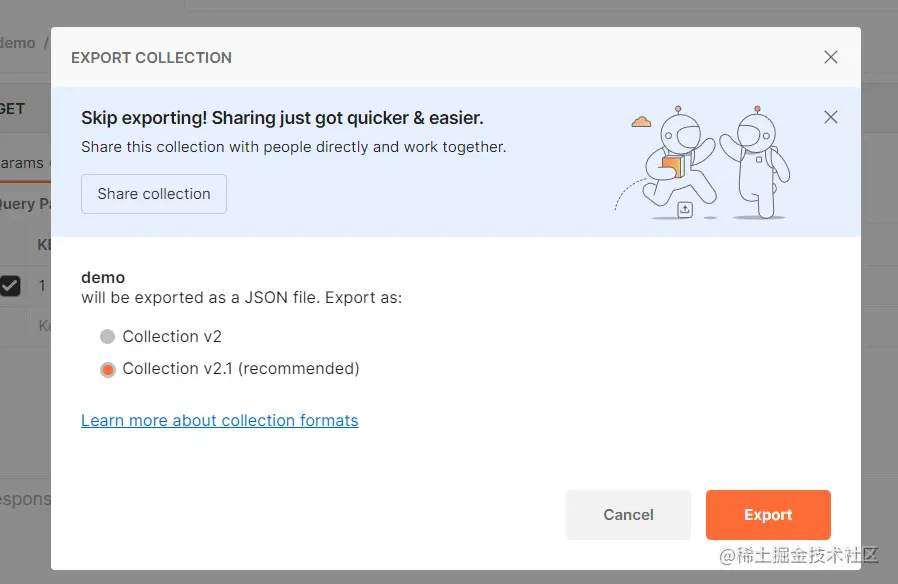Click the Share collection button

click(x=153, y=194)
